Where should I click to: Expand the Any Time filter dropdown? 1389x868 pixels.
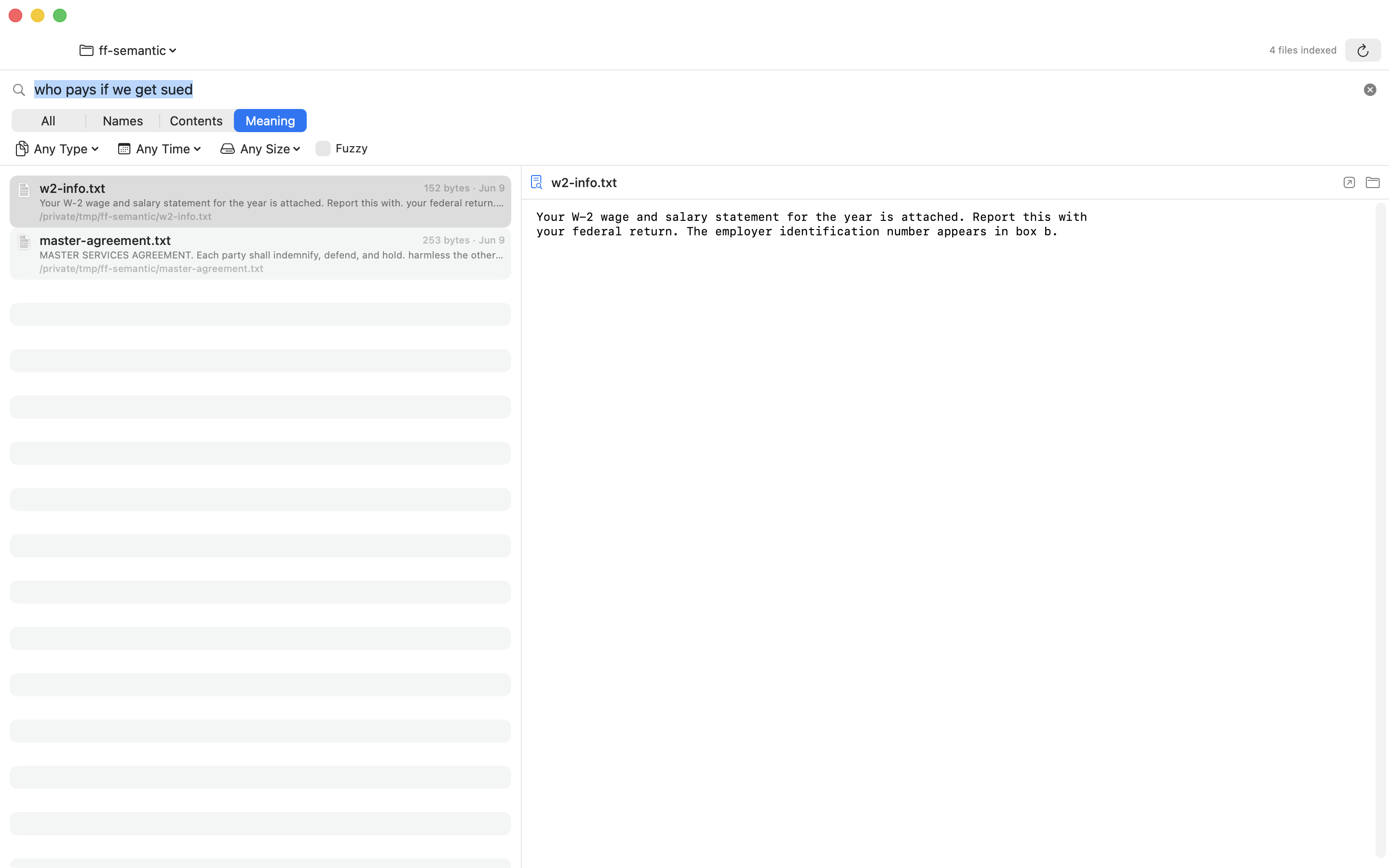coord(160,149)
